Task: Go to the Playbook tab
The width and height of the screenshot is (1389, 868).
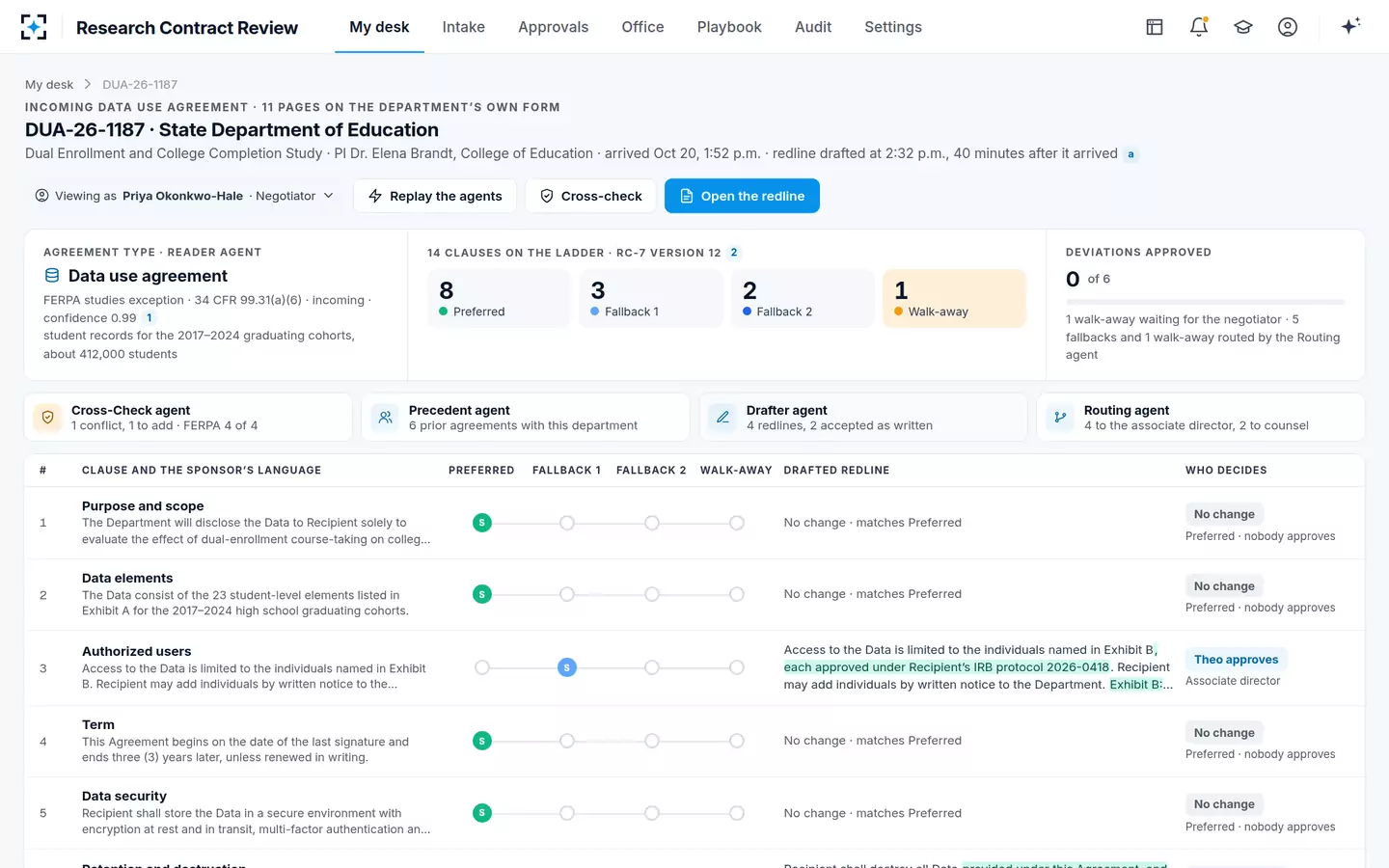Action: (x=729, y=27)
